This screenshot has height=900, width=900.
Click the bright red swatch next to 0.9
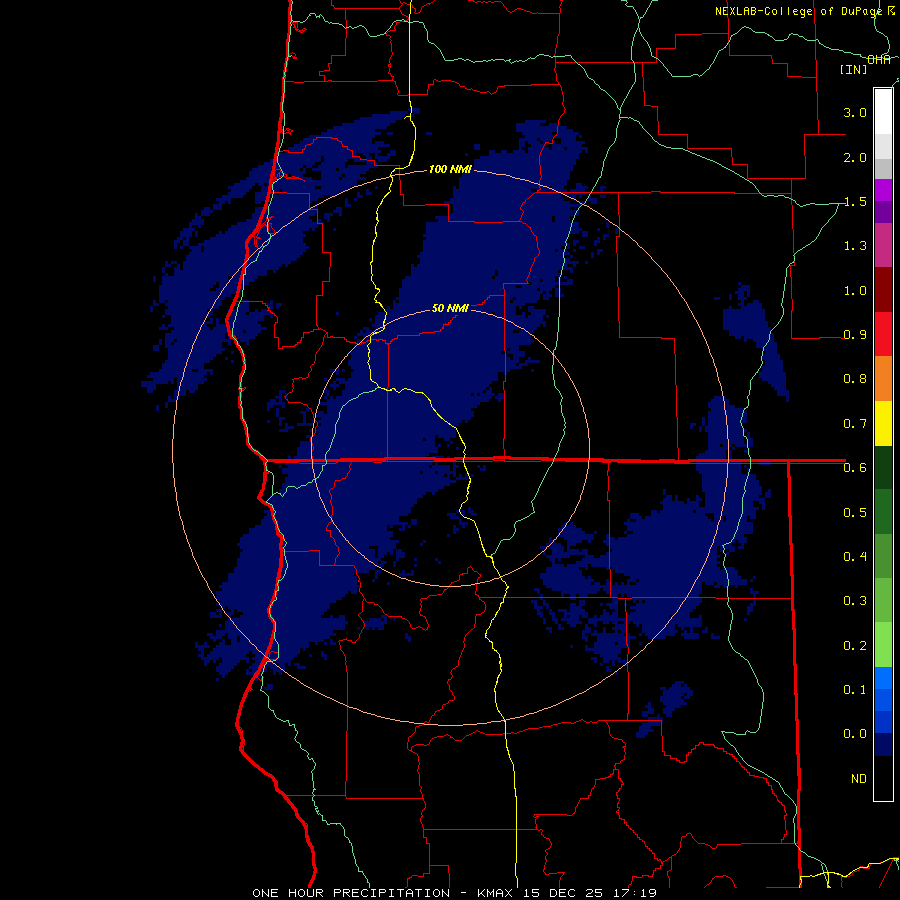pyautogui.click(x=883, y=334)
